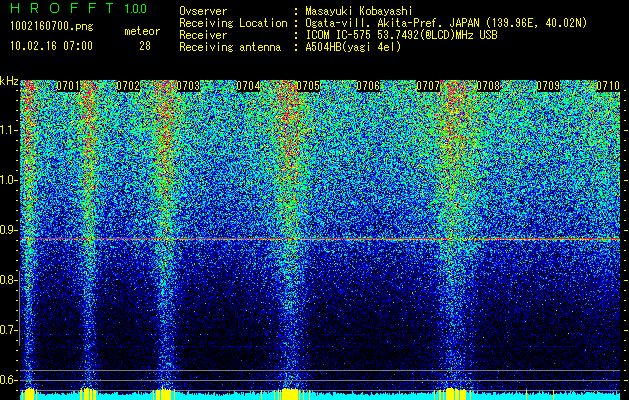The image size is (629, 400).
Task: Click the 0709 time marker label
Action: tap(548, 86)
